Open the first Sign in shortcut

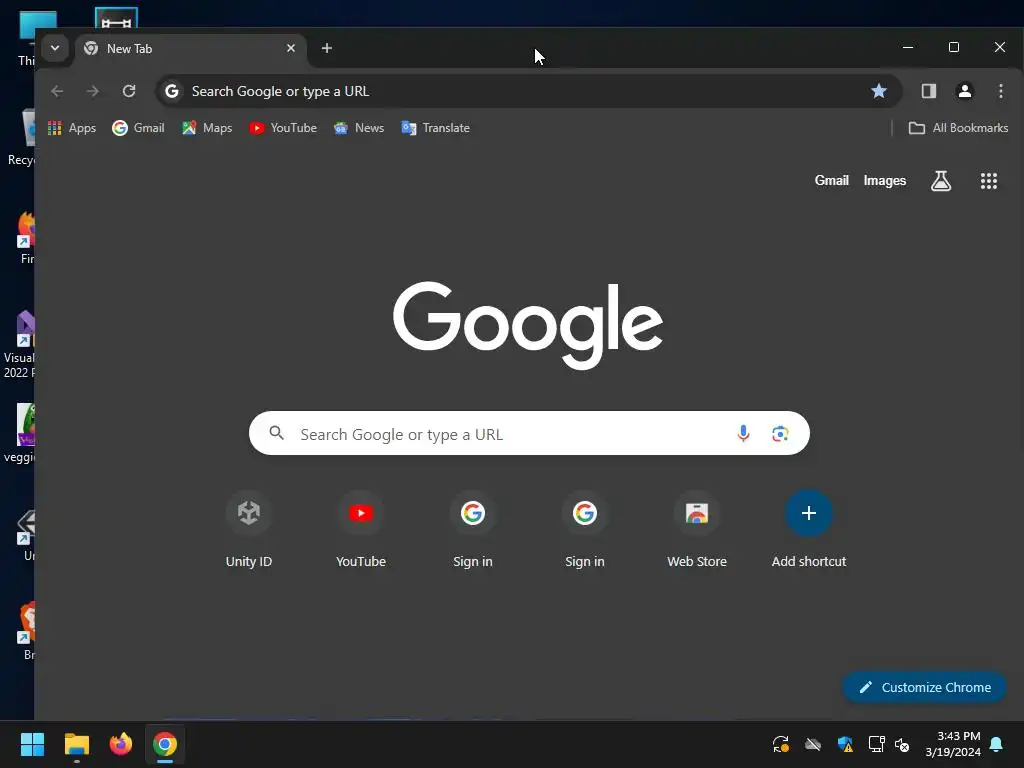pos(473,529)
